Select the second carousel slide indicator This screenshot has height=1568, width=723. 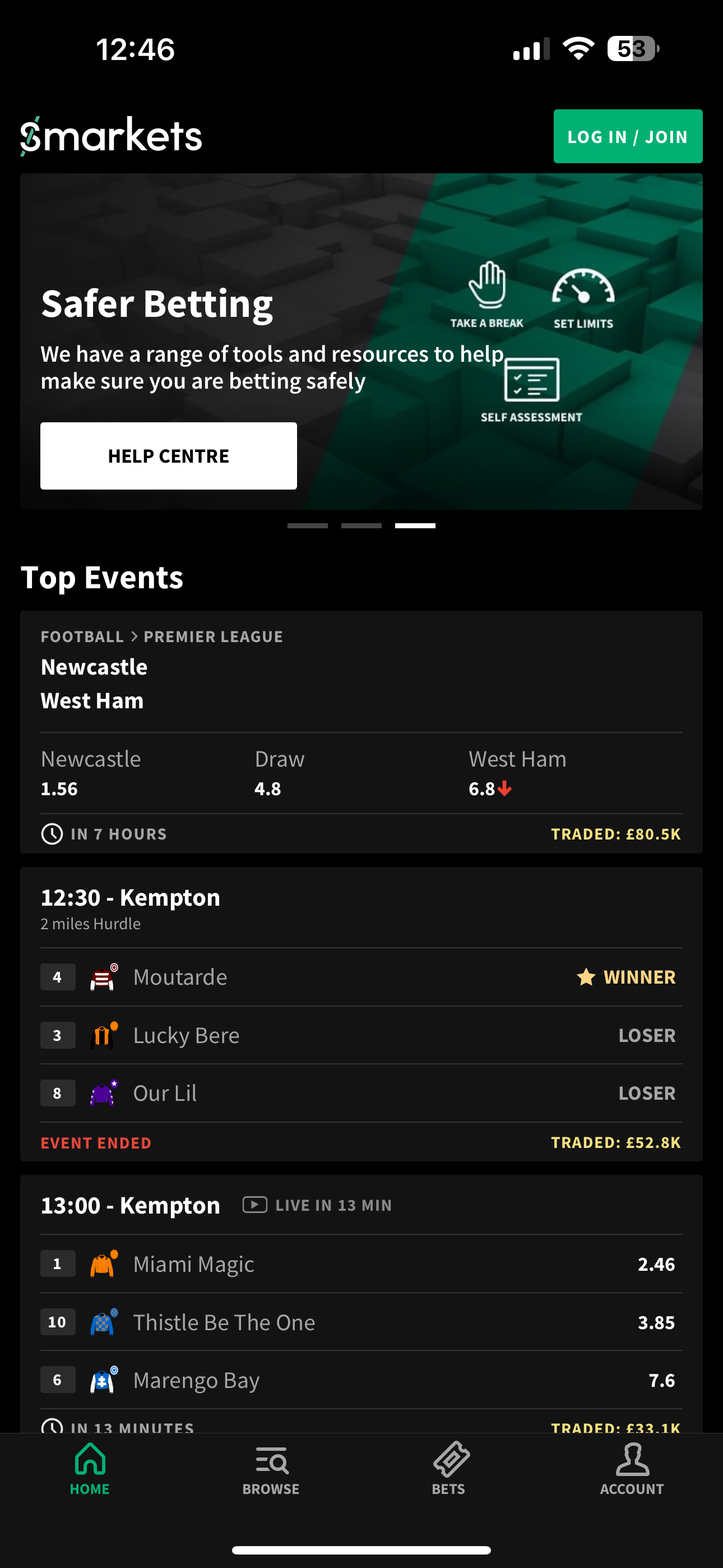pyautogui.click(x=361, y=525)
